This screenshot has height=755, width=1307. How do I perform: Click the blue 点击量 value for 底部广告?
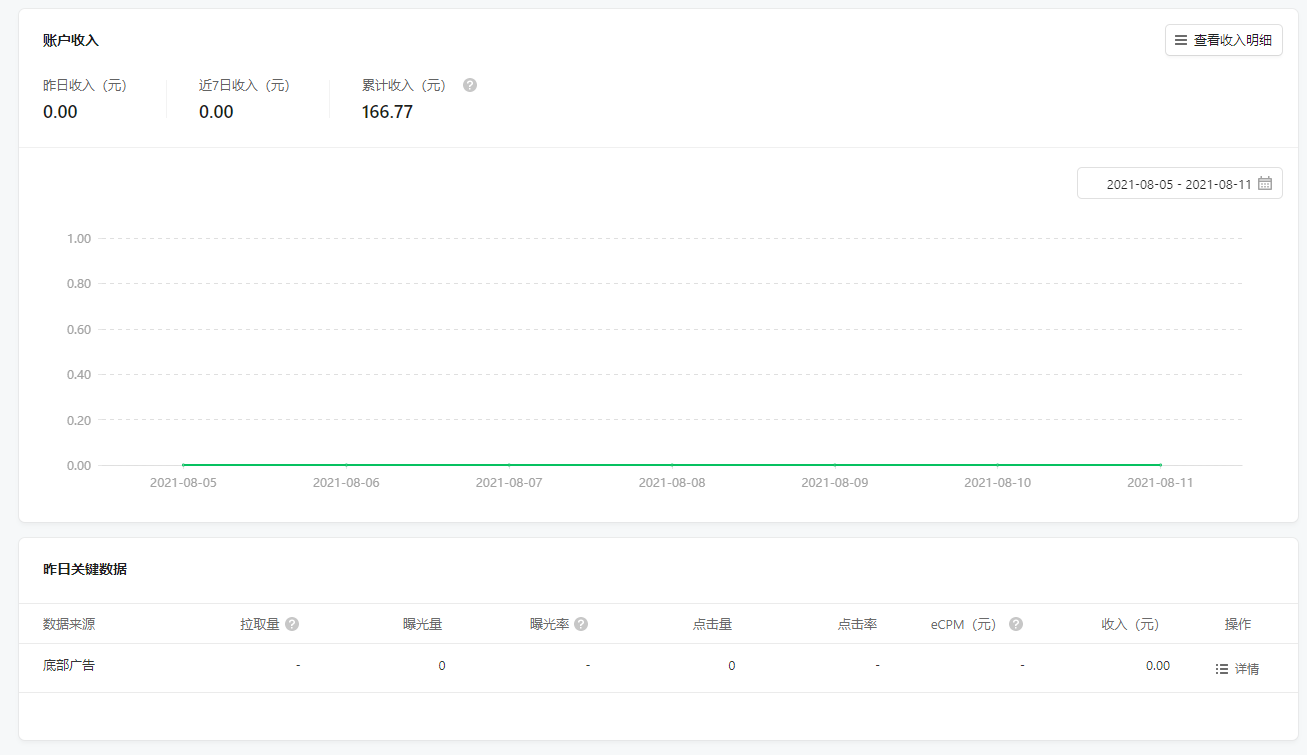732,666
